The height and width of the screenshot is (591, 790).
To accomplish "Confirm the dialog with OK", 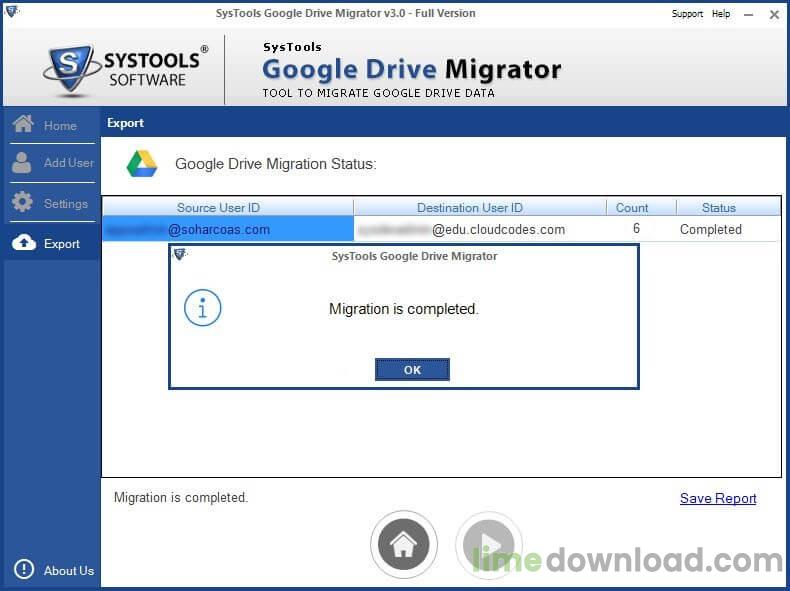I will [x=412, y=370].
